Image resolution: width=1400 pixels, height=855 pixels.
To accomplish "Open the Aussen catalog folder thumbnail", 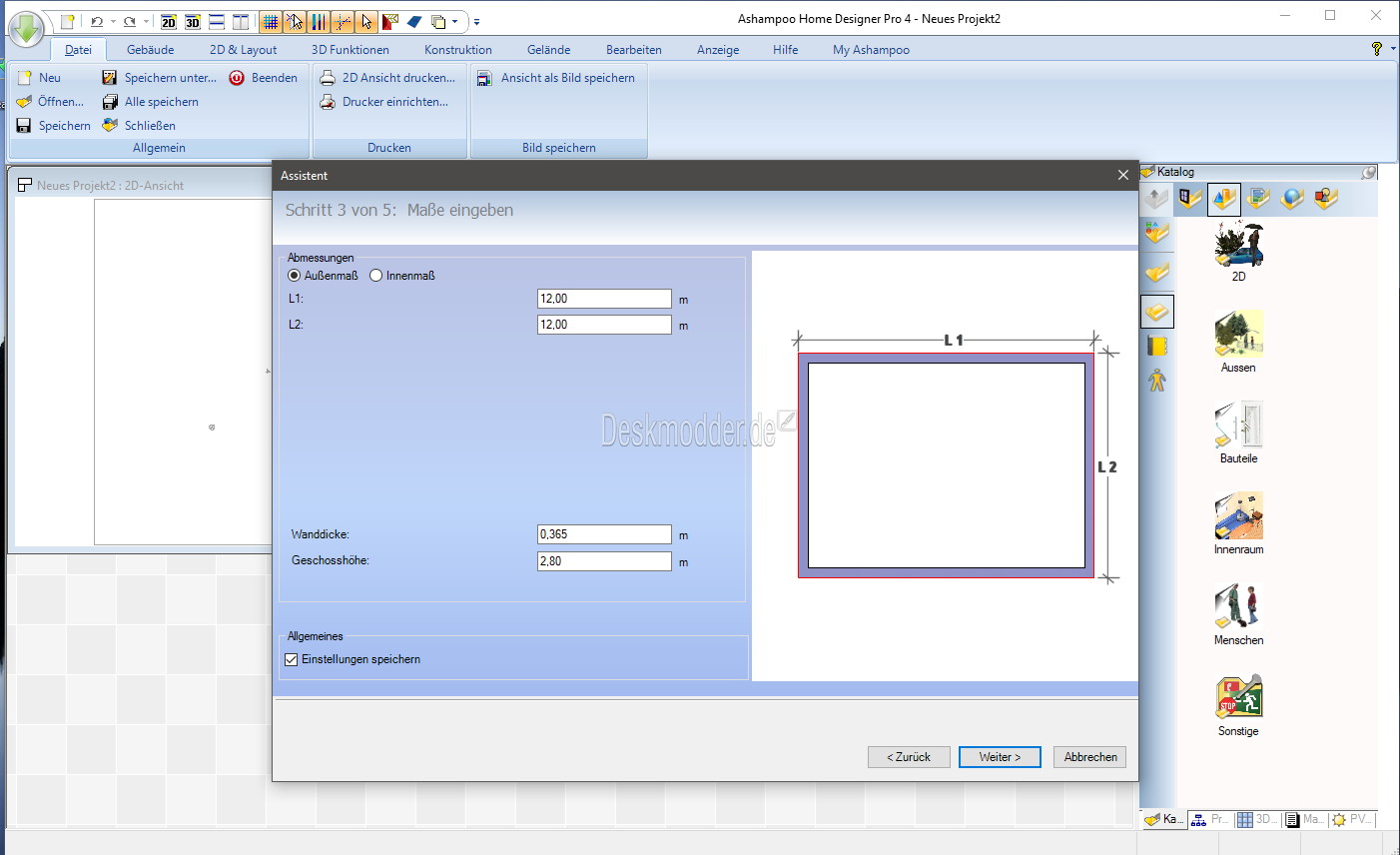I will point(1238,334).
